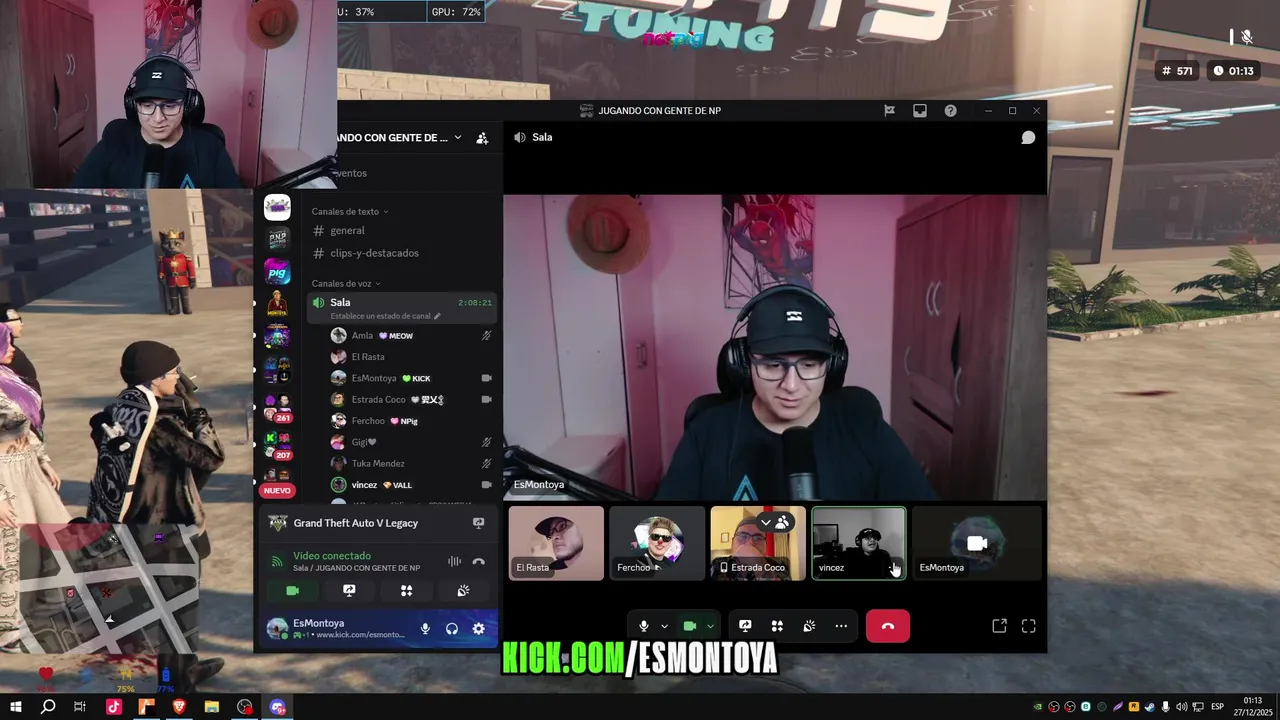Open PNP server icon in sidebar
The height and width of the screenshot is (720, 1280).
click(x=277, y=239)
